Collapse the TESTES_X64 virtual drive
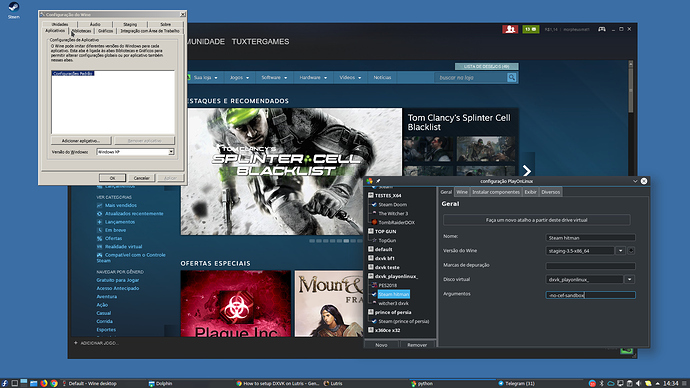Viewport: 690px width, 388px height. pyautogui.click(x=371, y=195)
